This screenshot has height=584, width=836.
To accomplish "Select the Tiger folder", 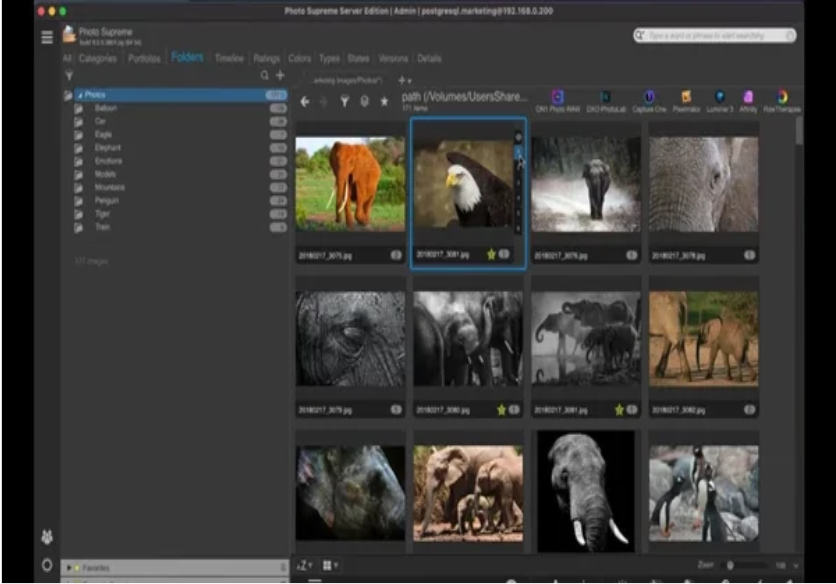I will click(x=180, y=214).
